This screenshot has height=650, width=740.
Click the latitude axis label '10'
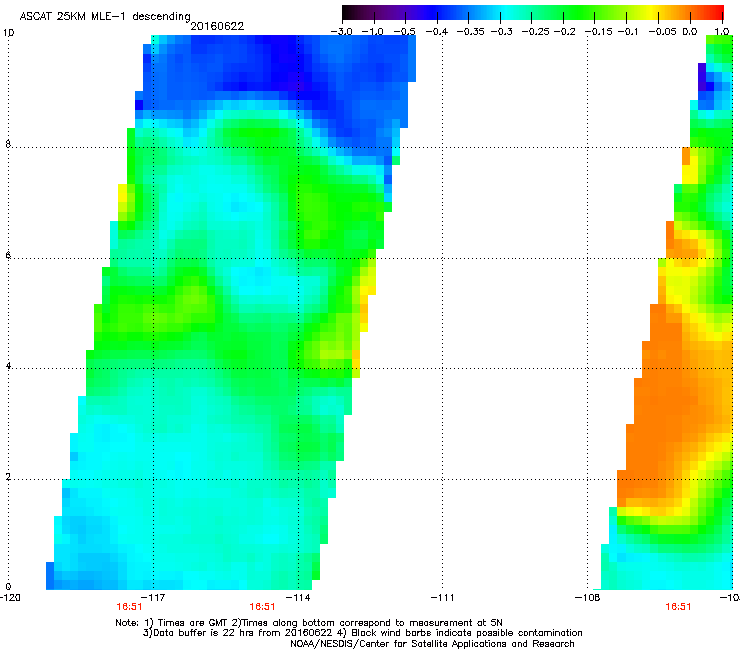click(8, 33)
